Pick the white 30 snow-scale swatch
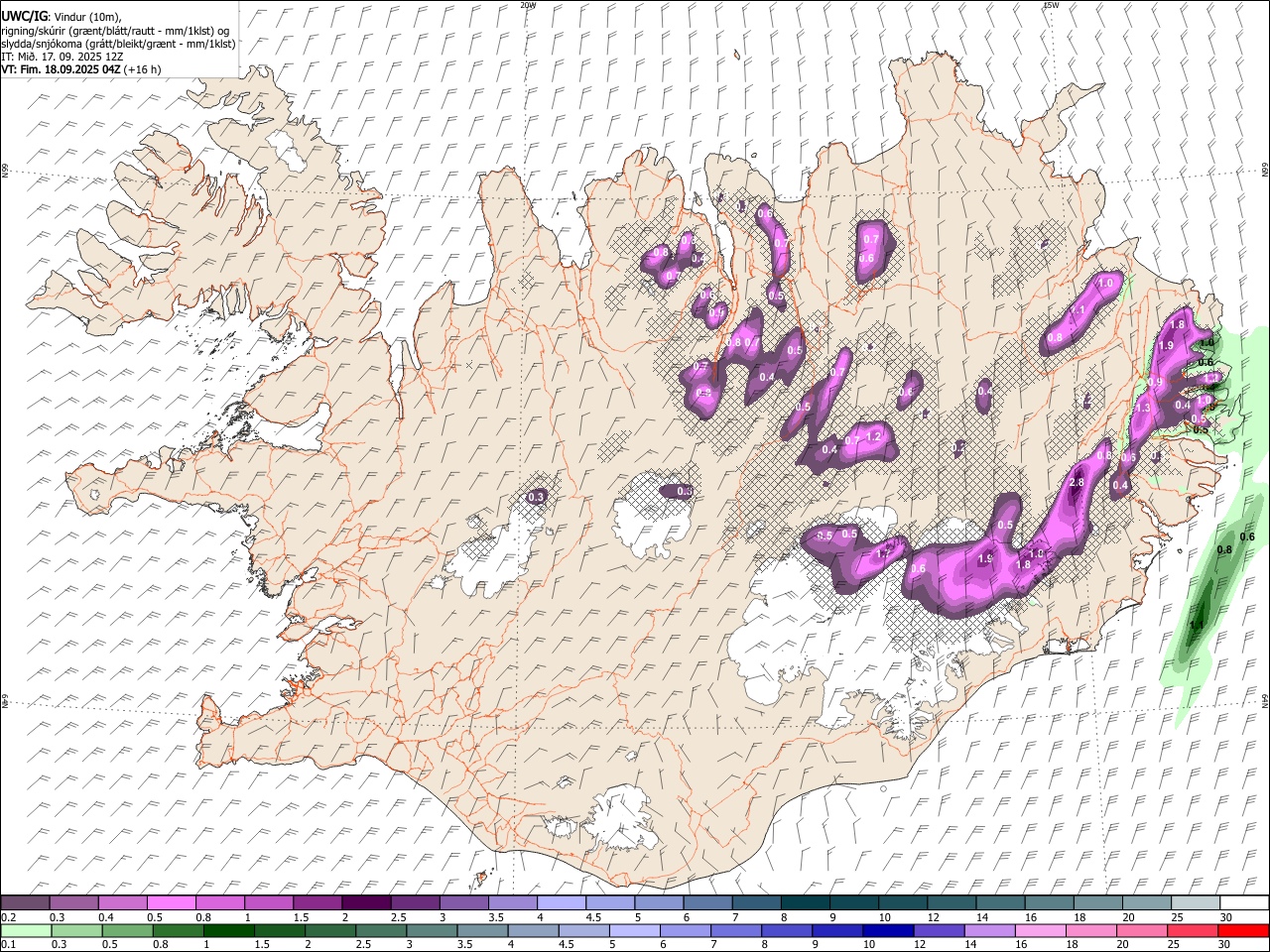The height and width of the screenshot is (952, 1270). [1244, 902]
